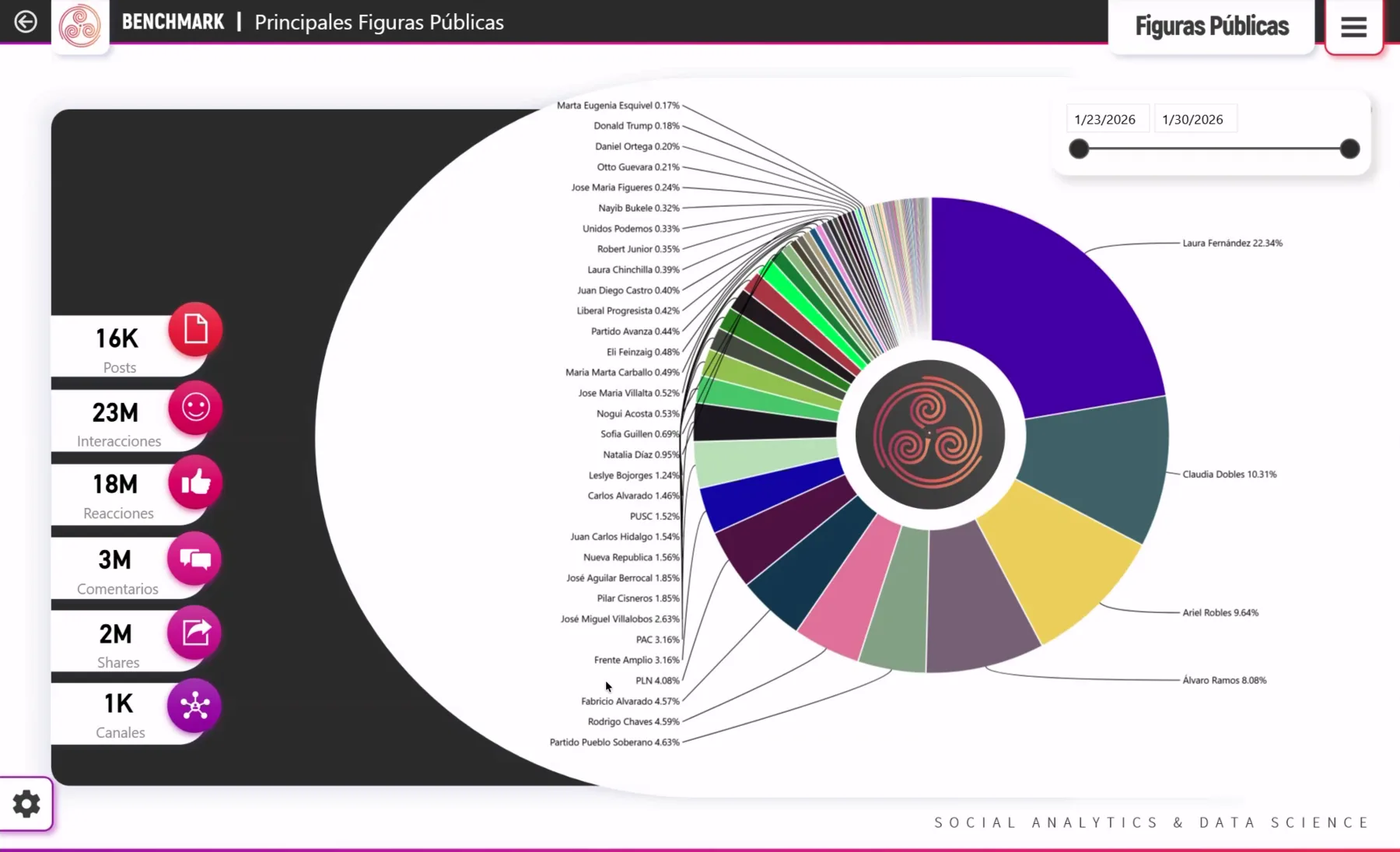1400x852 pixels.
Task: Click the Carlos Alvarado 1.46% label
Action: [x=633, y=496]
